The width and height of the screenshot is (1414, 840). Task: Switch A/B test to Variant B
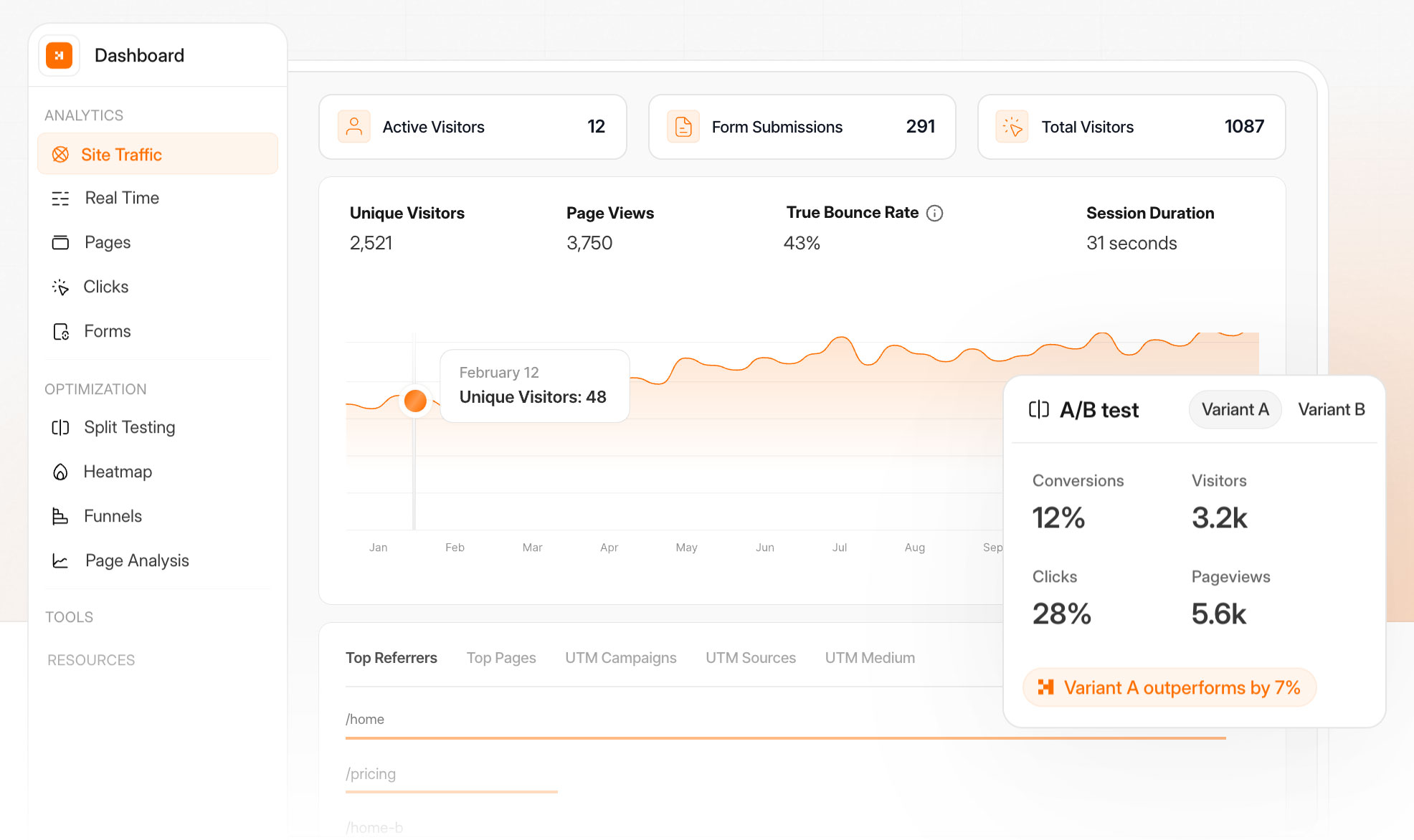[x=1331, y=409]
